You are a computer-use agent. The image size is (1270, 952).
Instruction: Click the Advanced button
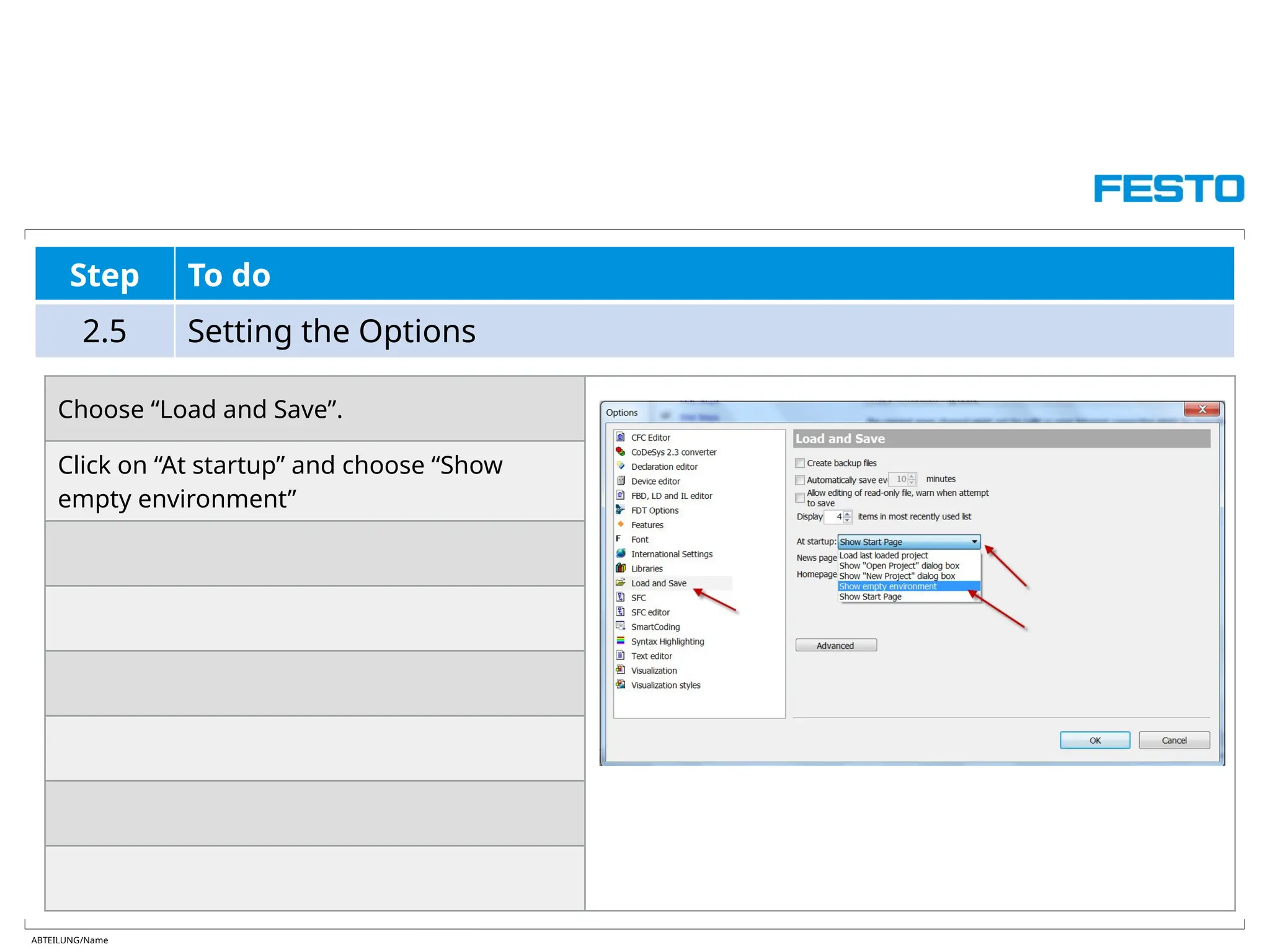click(836, 645)
